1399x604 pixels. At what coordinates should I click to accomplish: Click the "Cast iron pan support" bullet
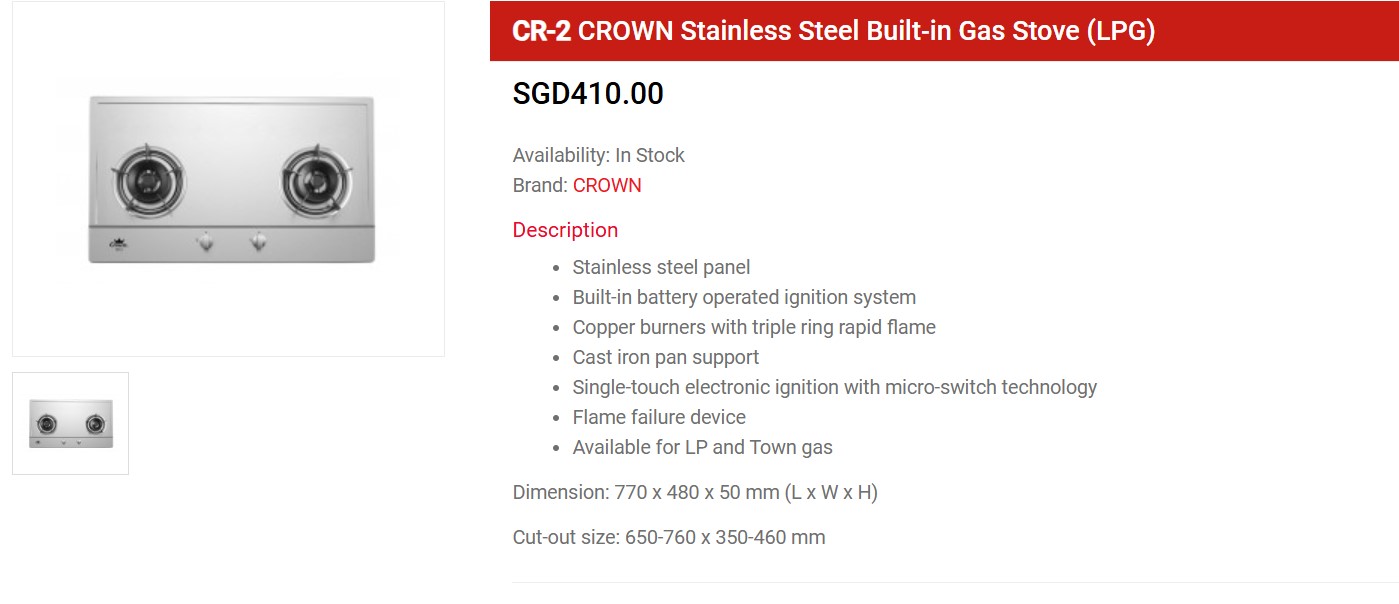pyautogui.click(x=665, y=357)
